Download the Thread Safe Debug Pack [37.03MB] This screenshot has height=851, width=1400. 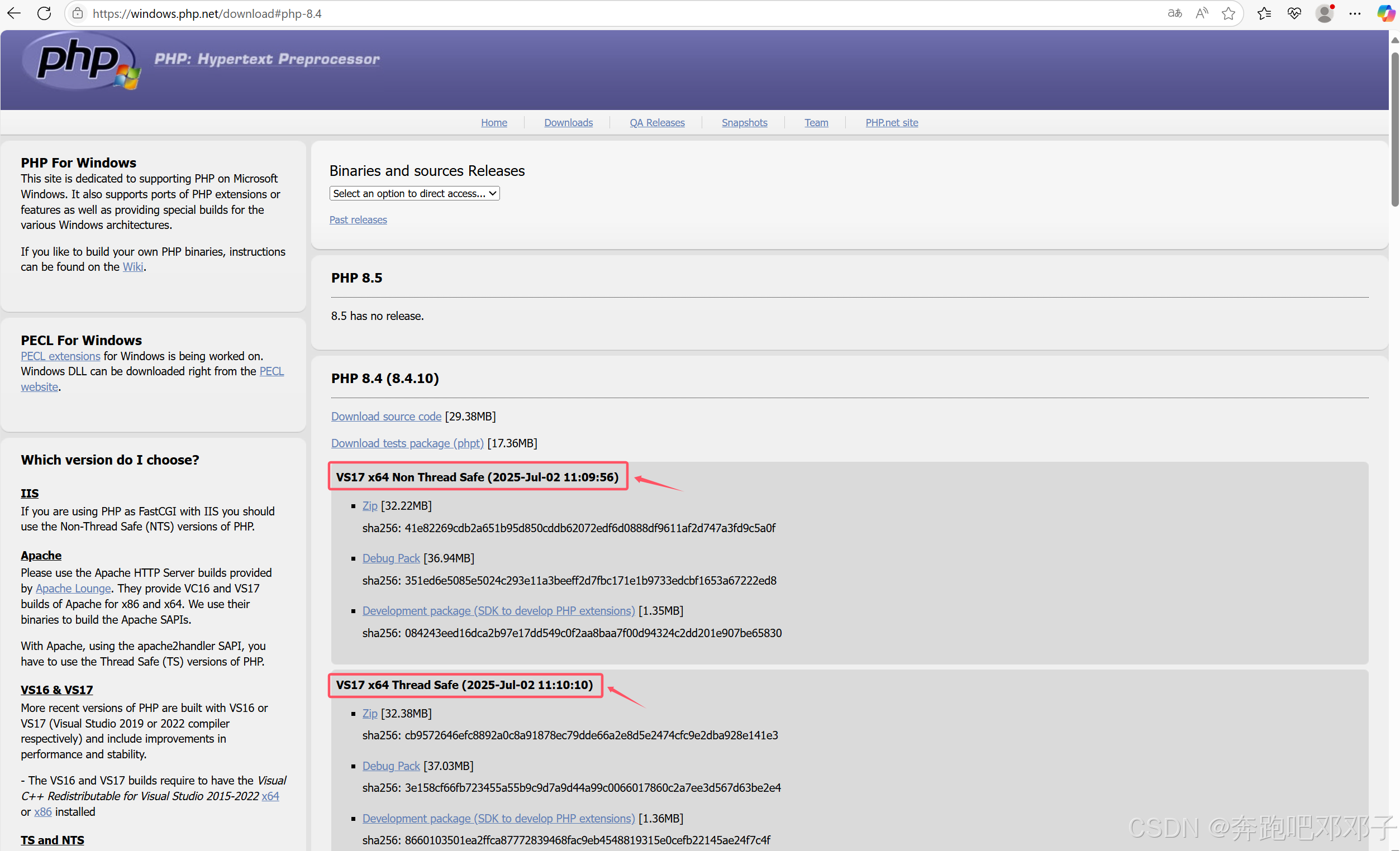tap(391, 766)
